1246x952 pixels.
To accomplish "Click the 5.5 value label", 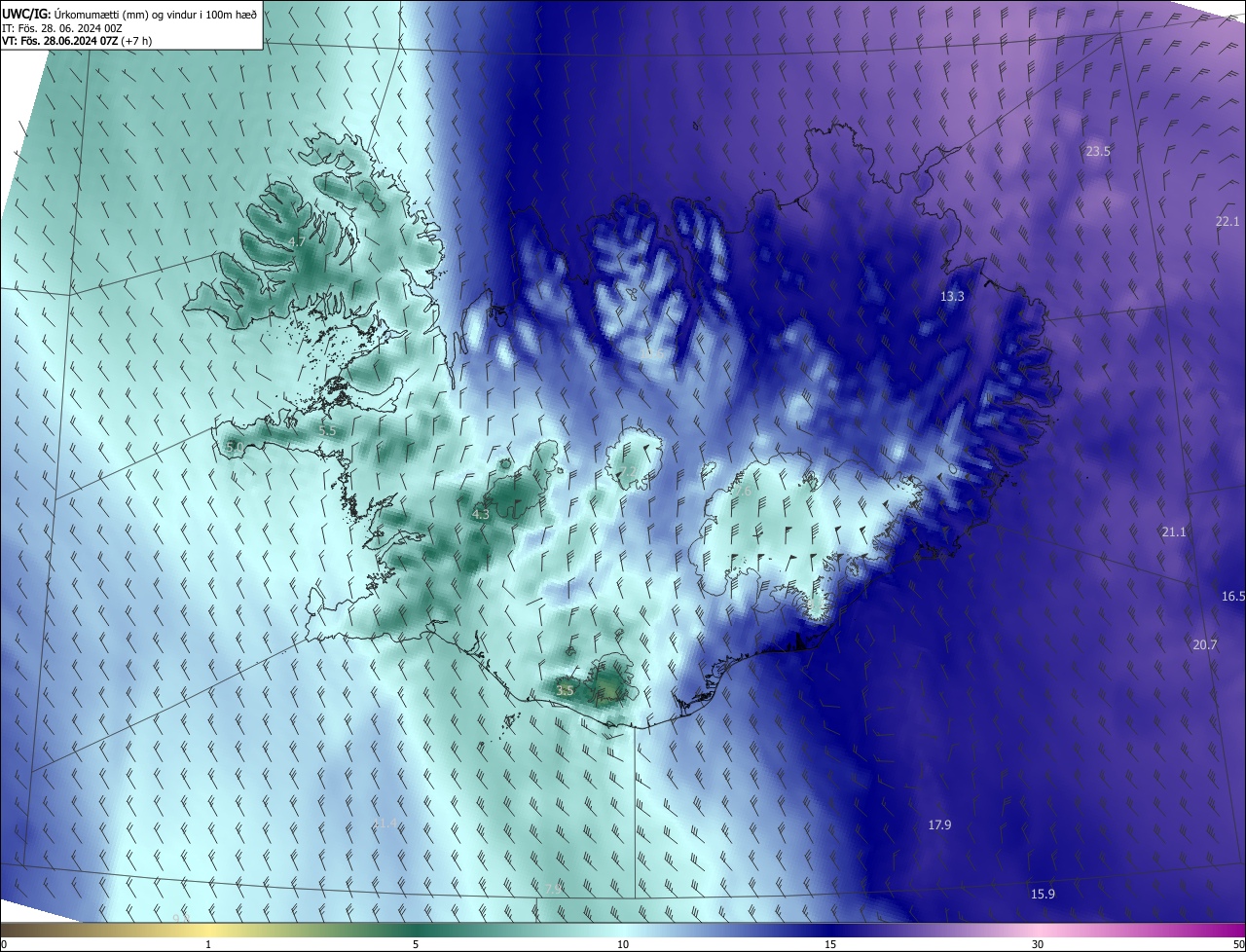I will [x=327, y=429].
